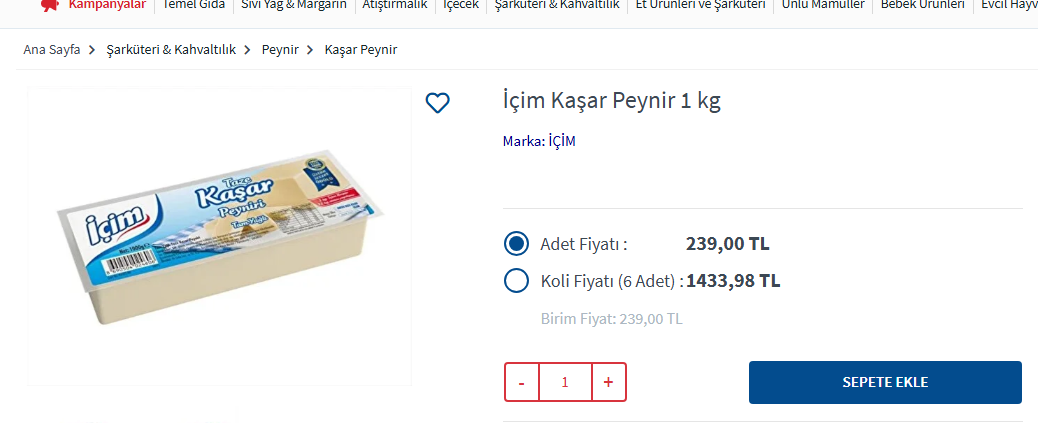Open the Temel Gıda category menu
Screen dimensions: 1038x423
(194, 5)
